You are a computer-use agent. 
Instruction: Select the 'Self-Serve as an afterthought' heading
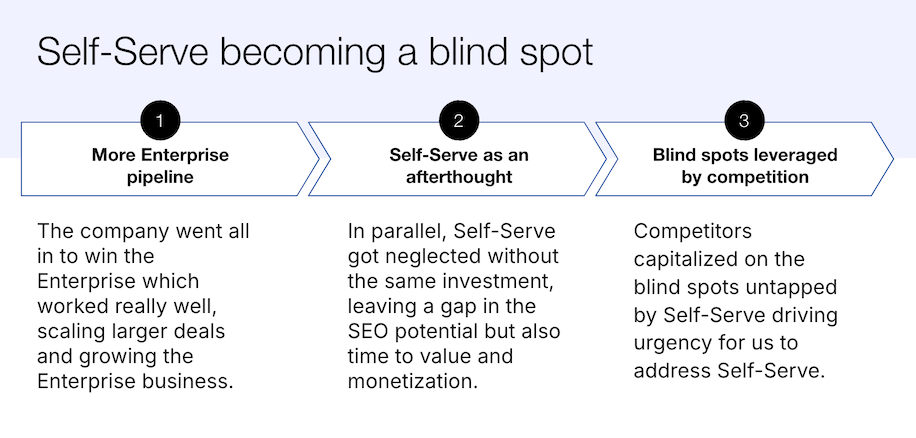tap(459, 166)
